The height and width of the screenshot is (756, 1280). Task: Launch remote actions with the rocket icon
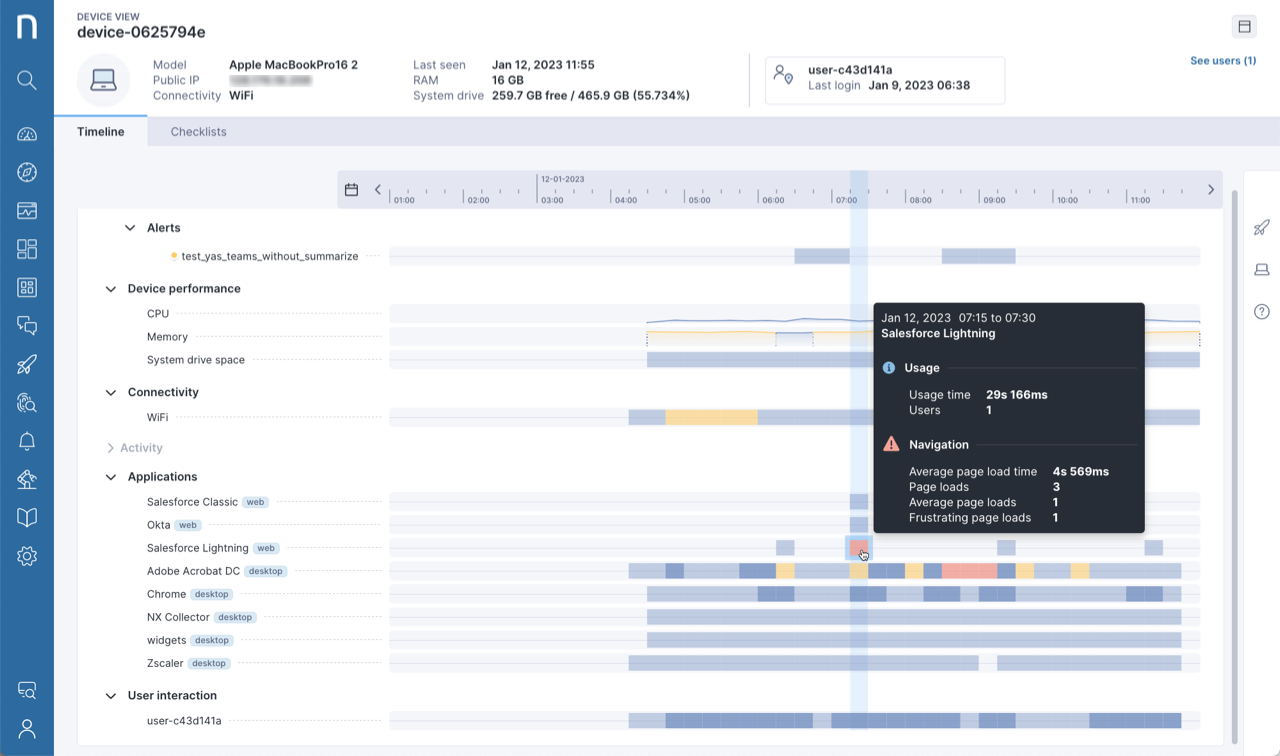27,364
